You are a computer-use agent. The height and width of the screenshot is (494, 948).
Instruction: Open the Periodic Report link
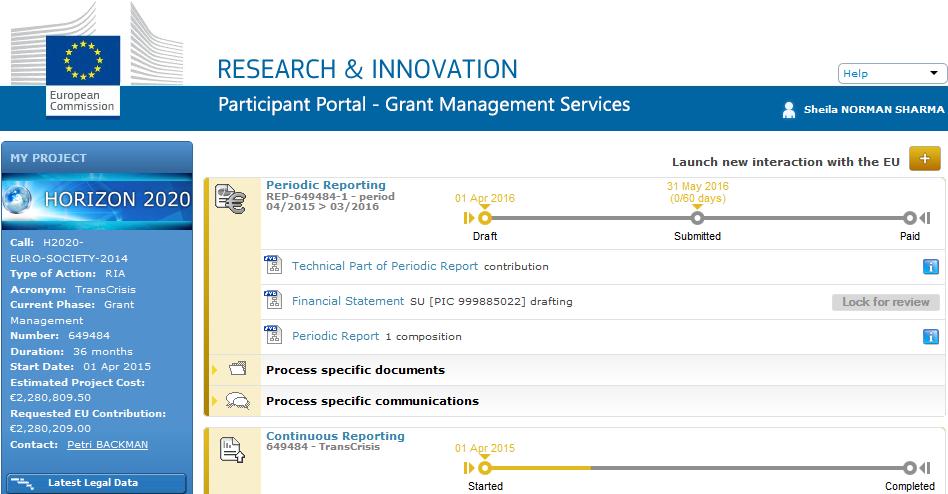[336, 336]
